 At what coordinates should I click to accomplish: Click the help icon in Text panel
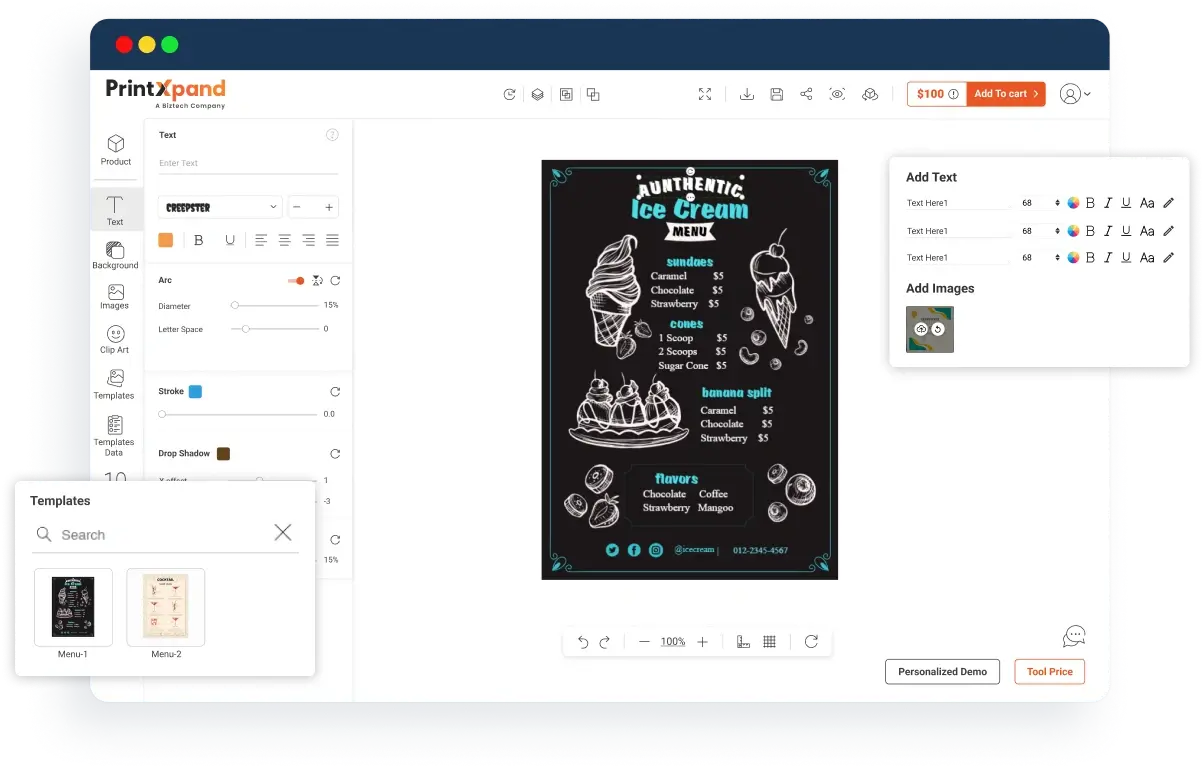point(333,135)
